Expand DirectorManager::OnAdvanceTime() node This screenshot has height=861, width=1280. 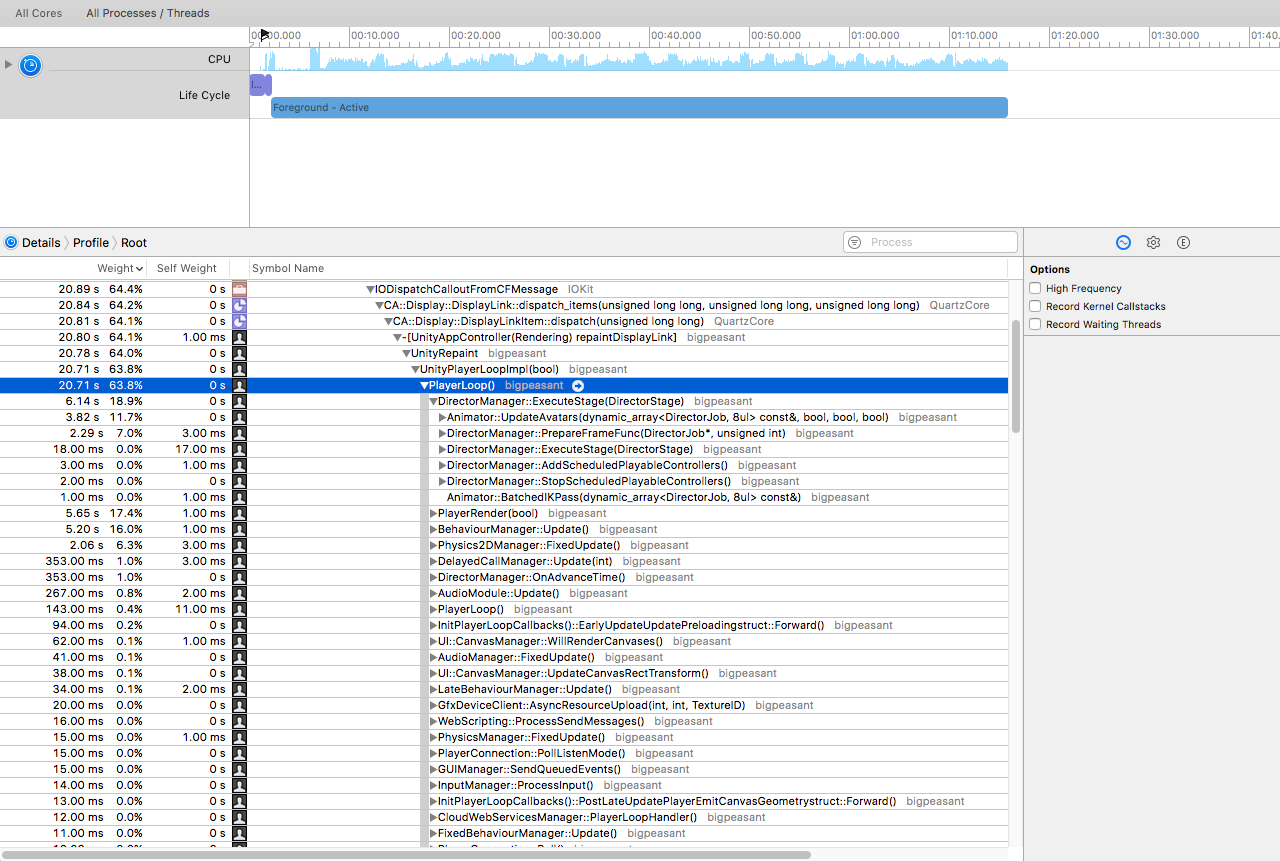click(433, 577)
